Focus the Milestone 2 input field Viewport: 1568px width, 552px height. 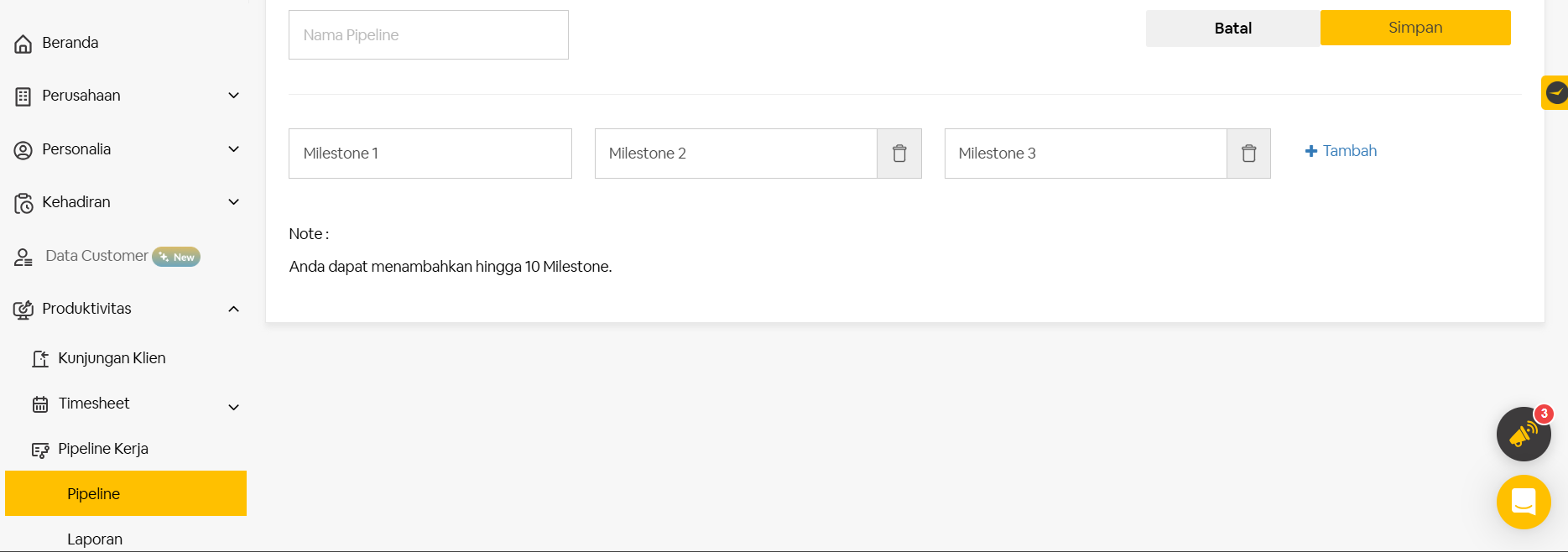[736, 154]
